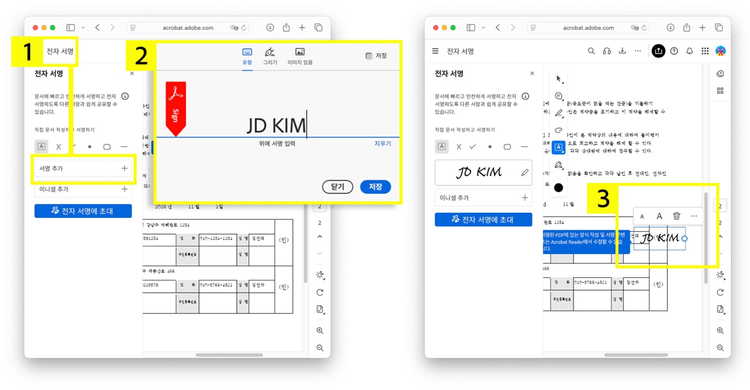
Task: Click 서명 추가 in left window
Action: click(83, 168)
